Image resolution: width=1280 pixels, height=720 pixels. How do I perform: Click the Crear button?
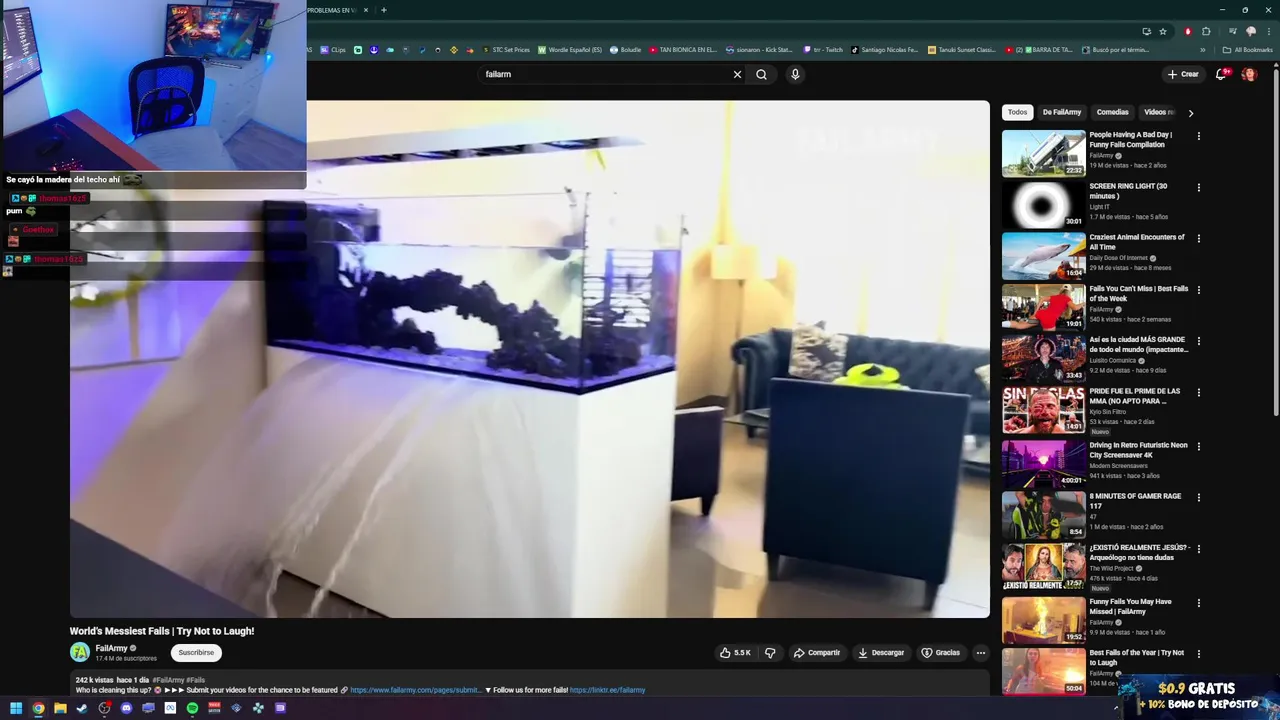tap(1182, 74)
